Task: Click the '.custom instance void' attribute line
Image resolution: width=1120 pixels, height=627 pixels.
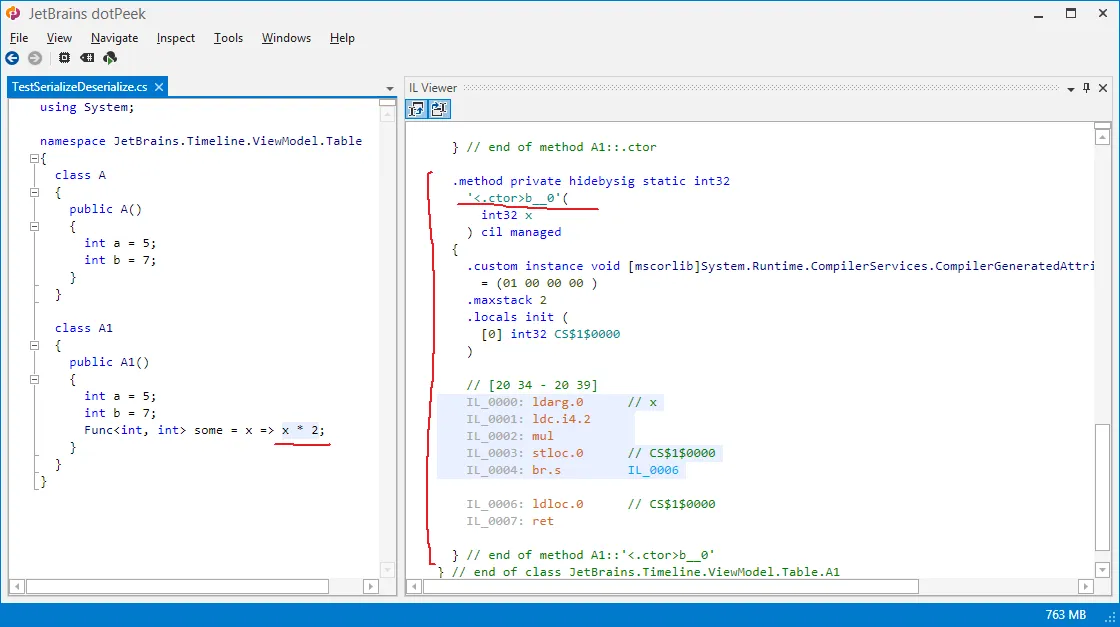Action: click(781, 266)
